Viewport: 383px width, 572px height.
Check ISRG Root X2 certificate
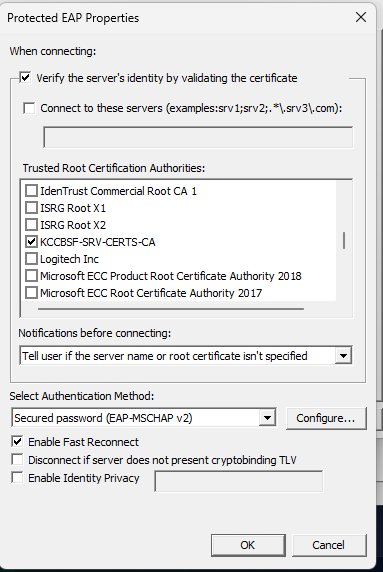[x=31, y=225]
